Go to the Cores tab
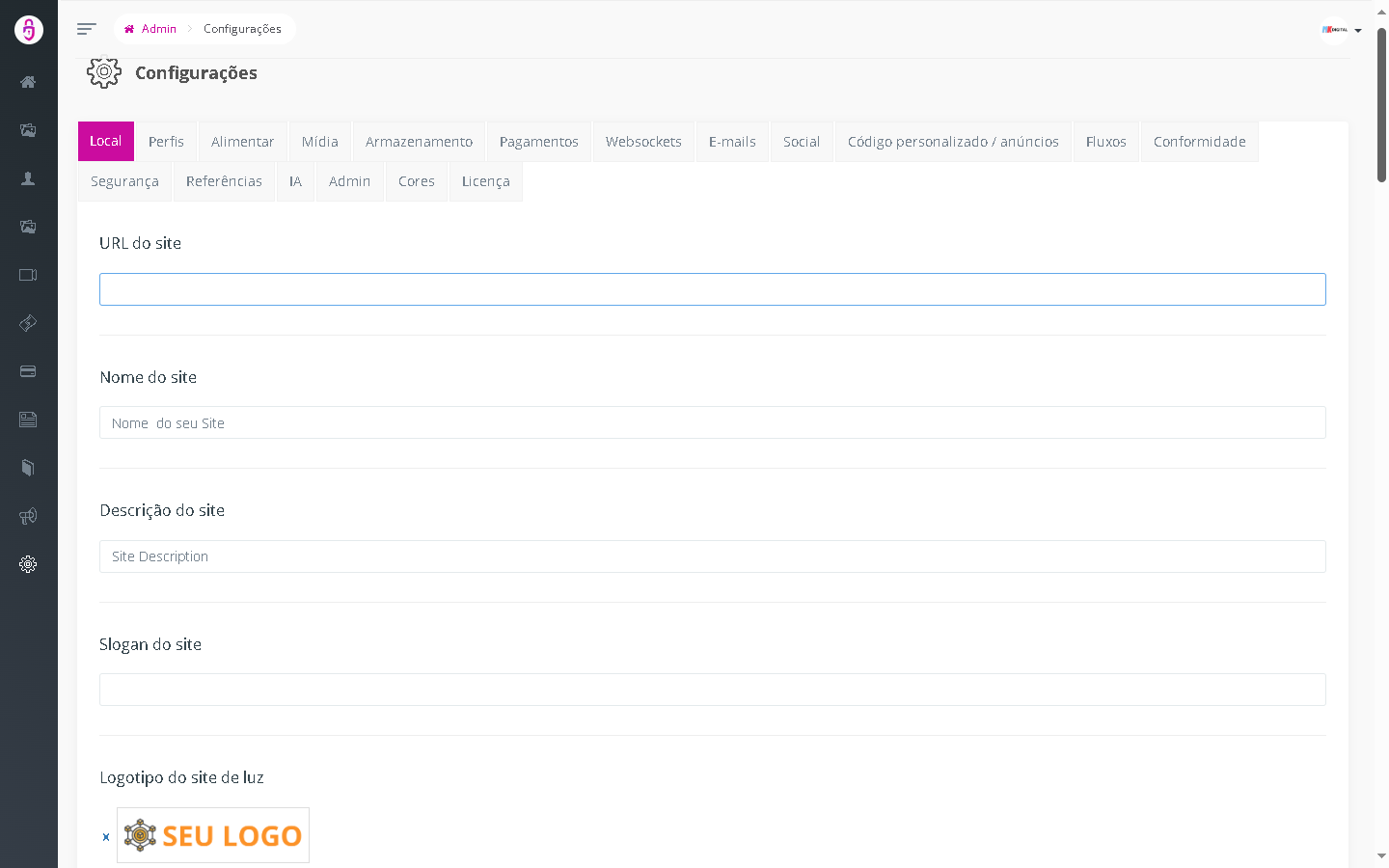Screen dimensions: 1389x868 pos(416,181)
